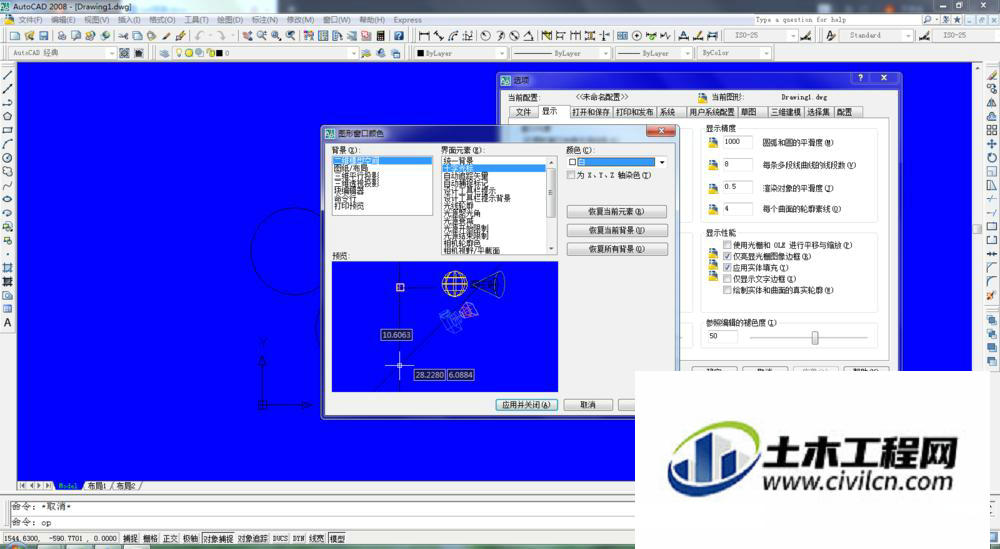Open the layer list dropdown
1000x549 pixels.
[354, 53]
